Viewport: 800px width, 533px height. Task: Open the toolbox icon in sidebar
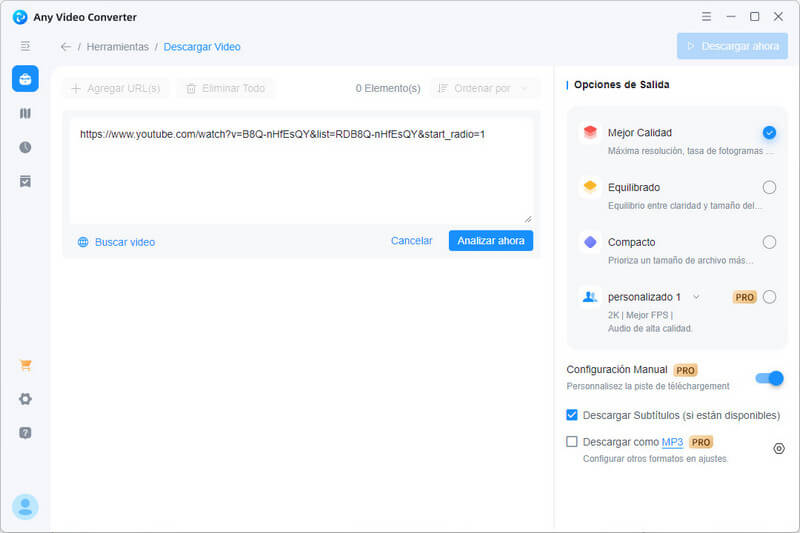tap(25, 79)
